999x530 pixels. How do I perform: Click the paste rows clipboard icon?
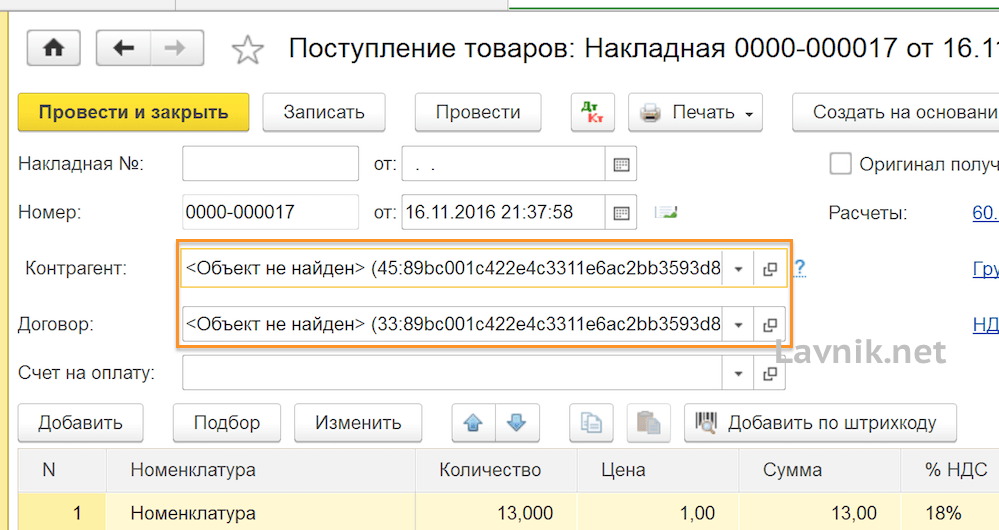(648, 423)
